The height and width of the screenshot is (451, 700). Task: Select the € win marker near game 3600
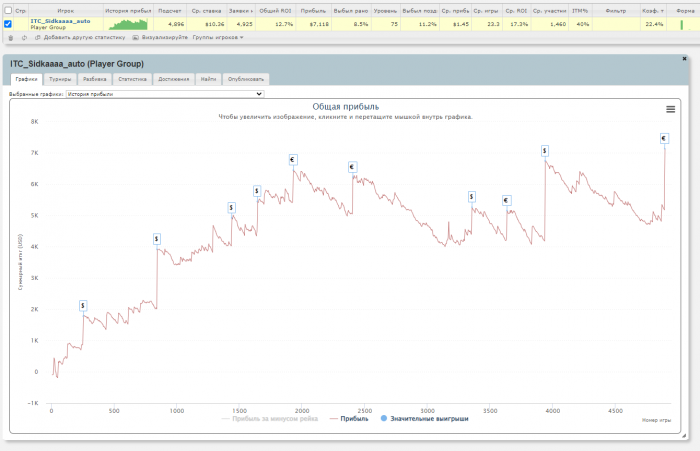506,200
